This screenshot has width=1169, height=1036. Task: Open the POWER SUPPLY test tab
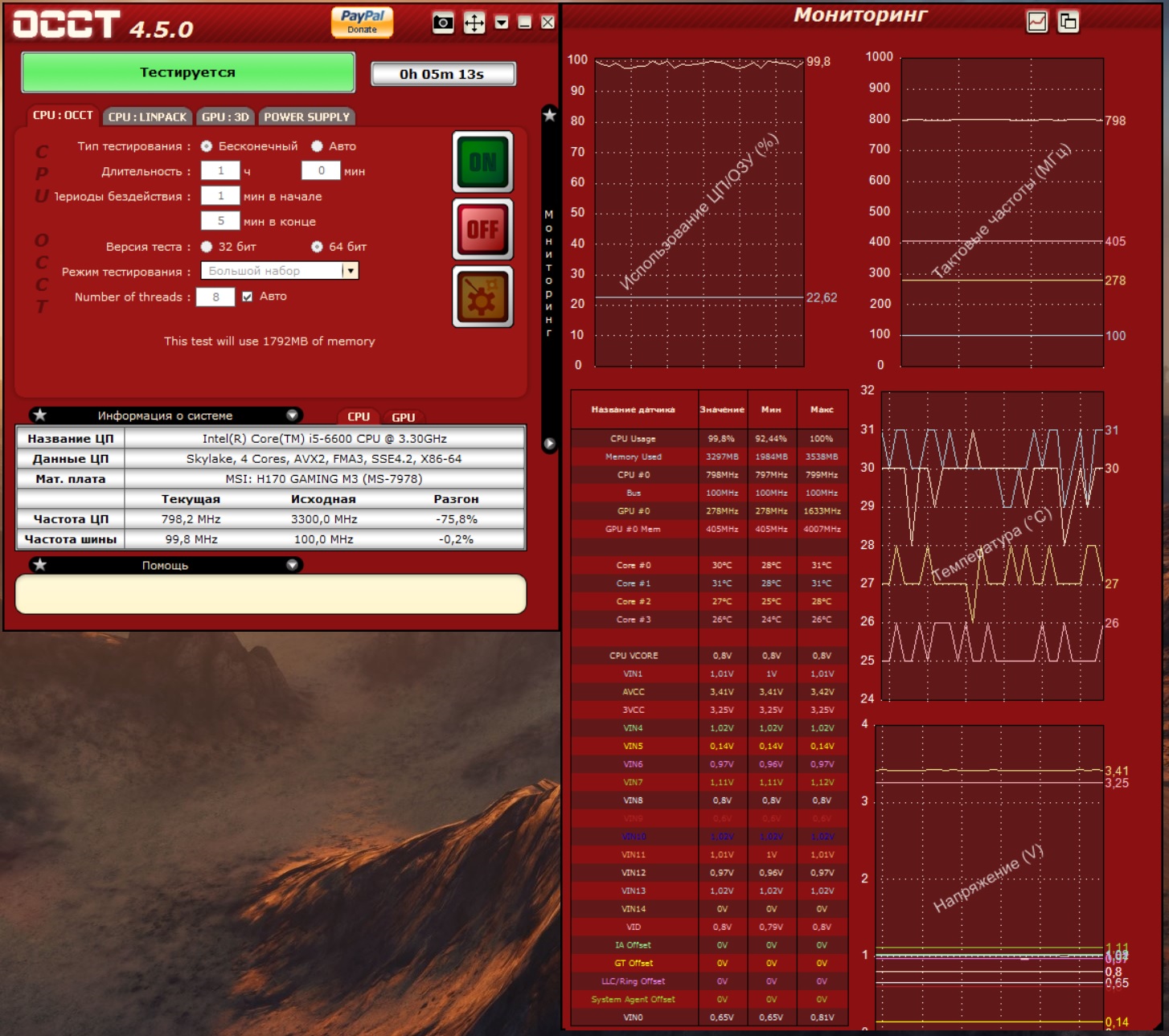[x=307, y=117]
